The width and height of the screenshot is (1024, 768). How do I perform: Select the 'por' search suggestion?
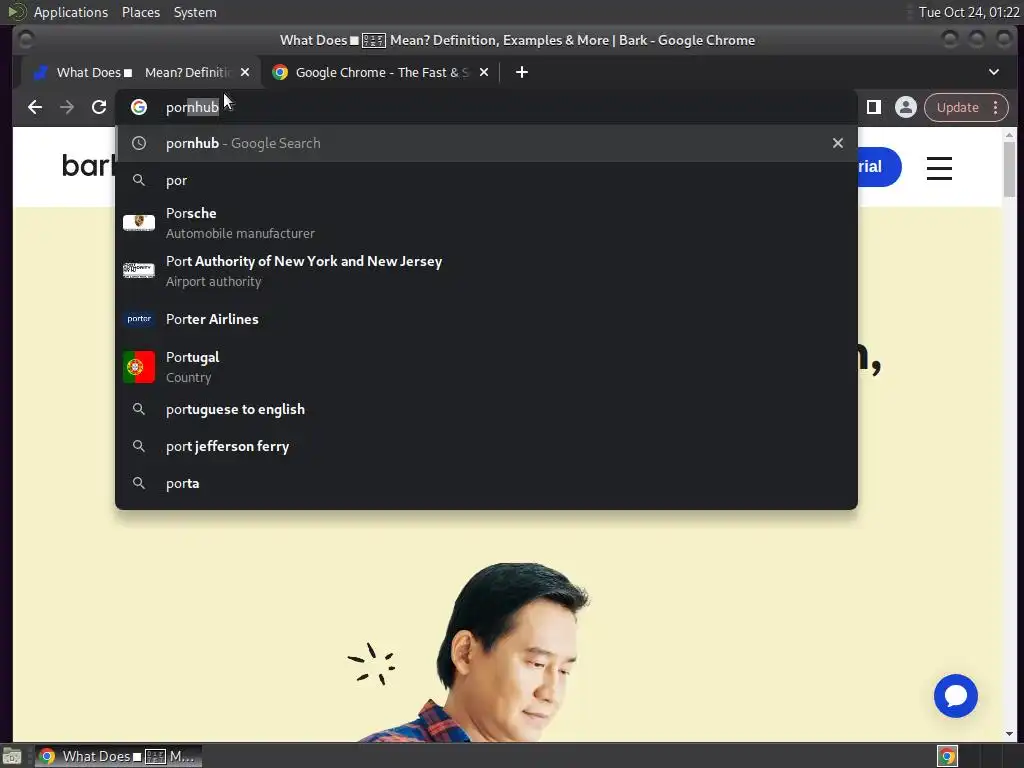486,180
